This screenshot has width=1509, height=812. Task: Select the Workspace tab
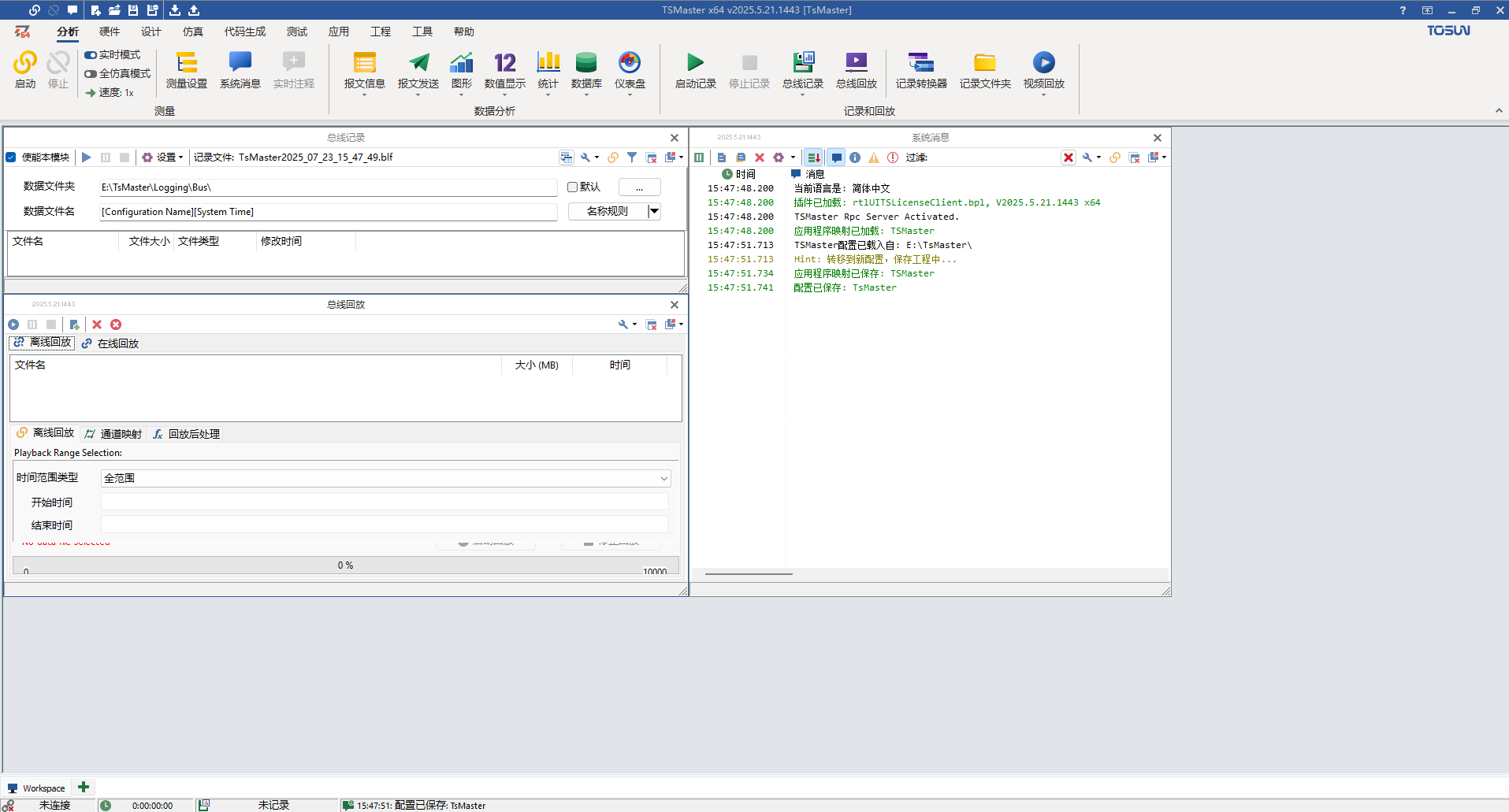[36, 788]
